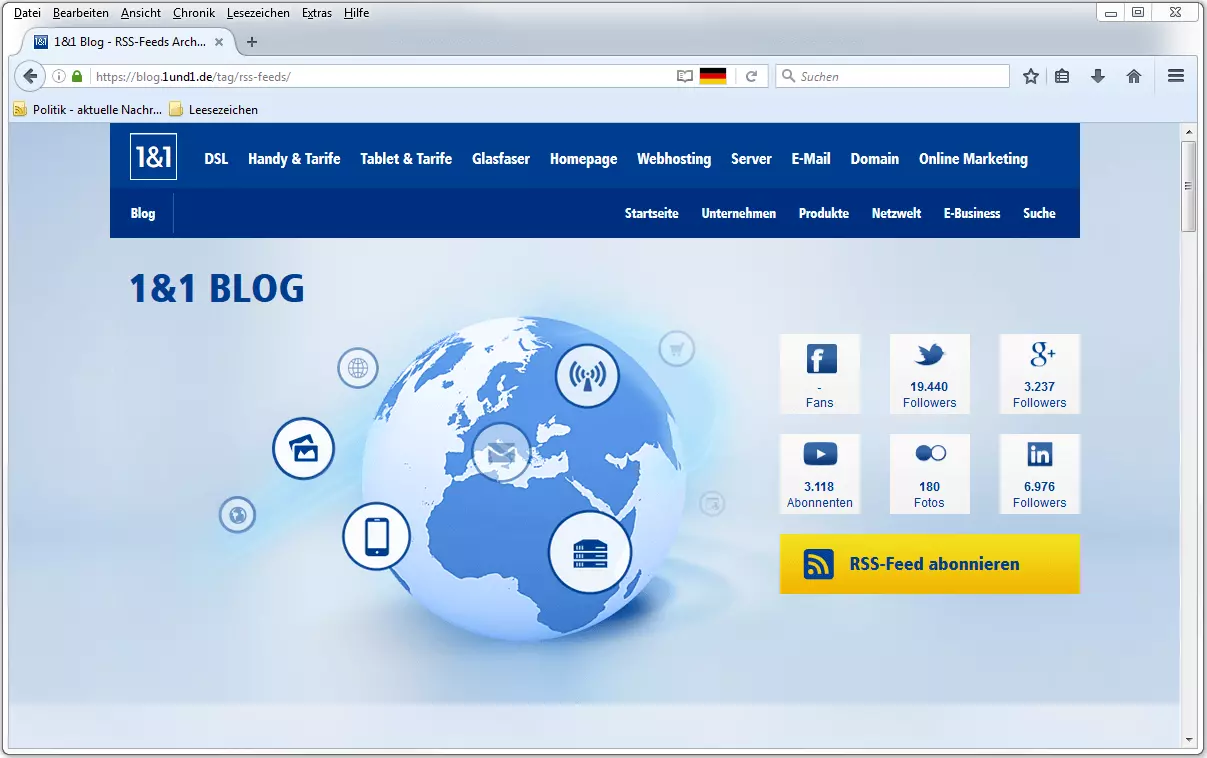
Task: Click the browser back arrow button
Action: (x=30, y=76)
